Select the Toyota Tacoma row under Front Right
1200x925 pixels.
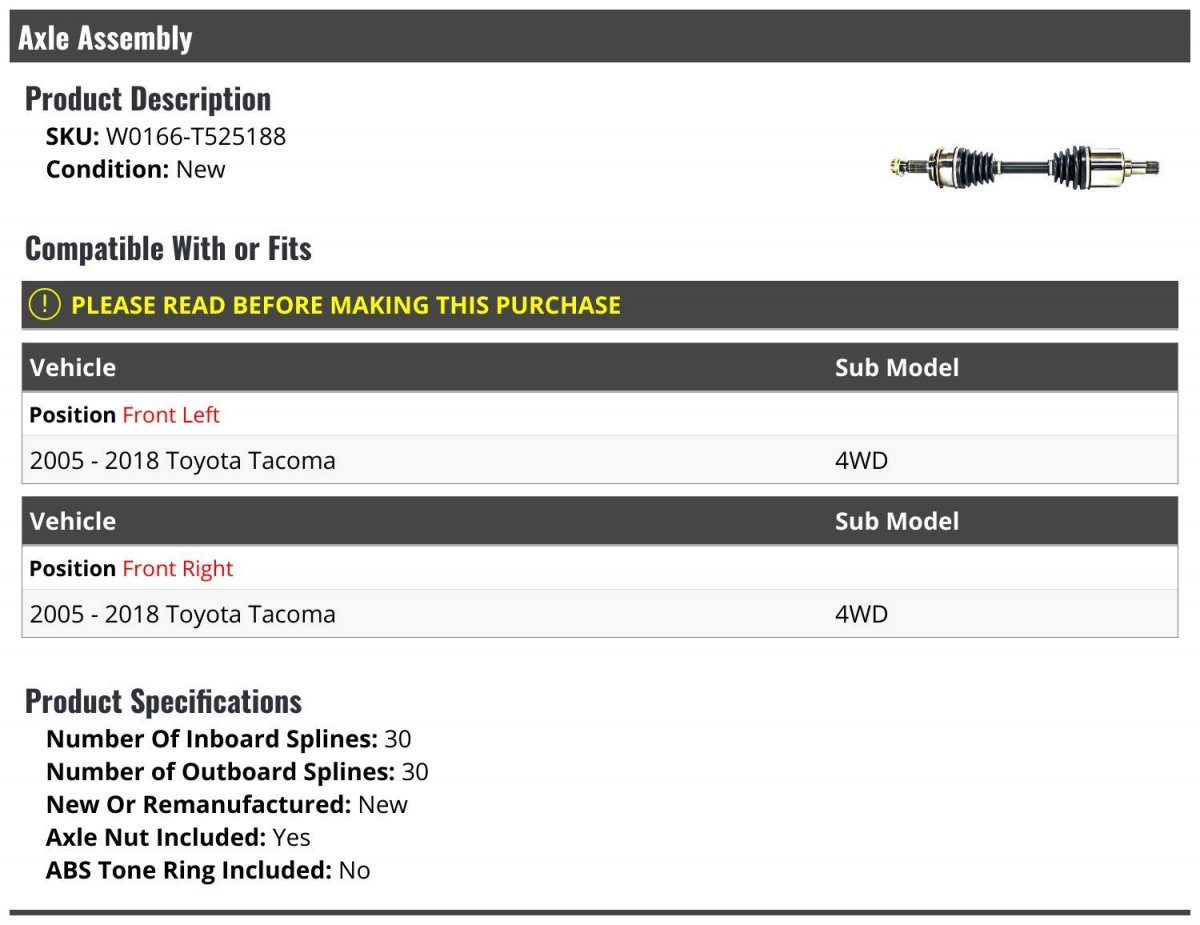pyautogui.click(x=183, y=615)
